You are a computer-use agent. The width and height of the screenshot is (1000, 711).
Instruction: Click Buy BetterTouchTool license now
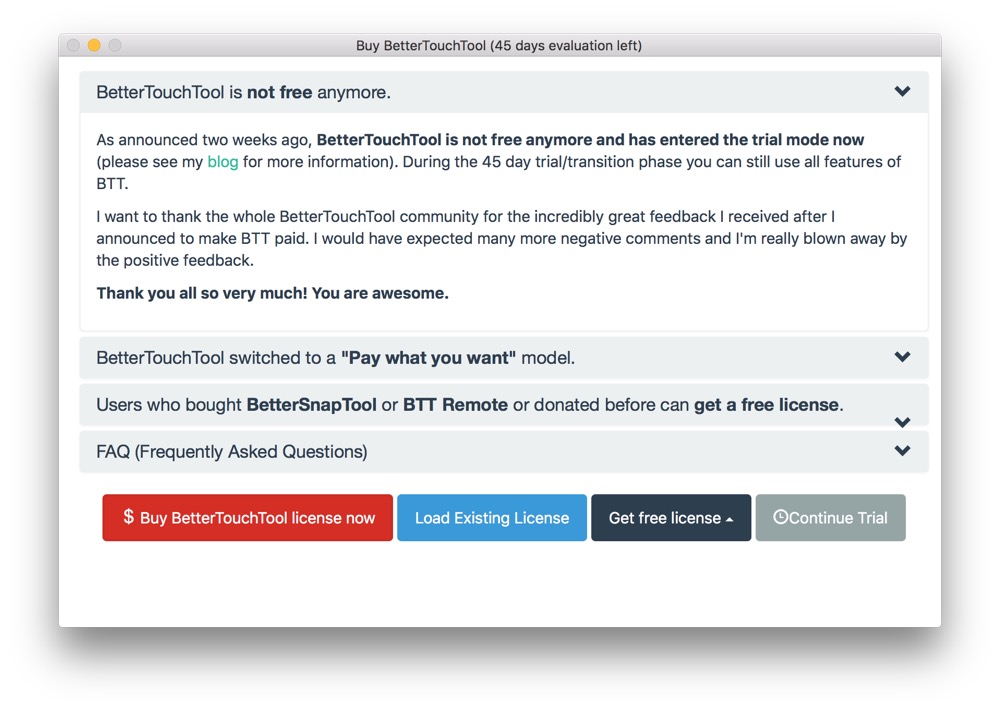click(x=247, y=518)
